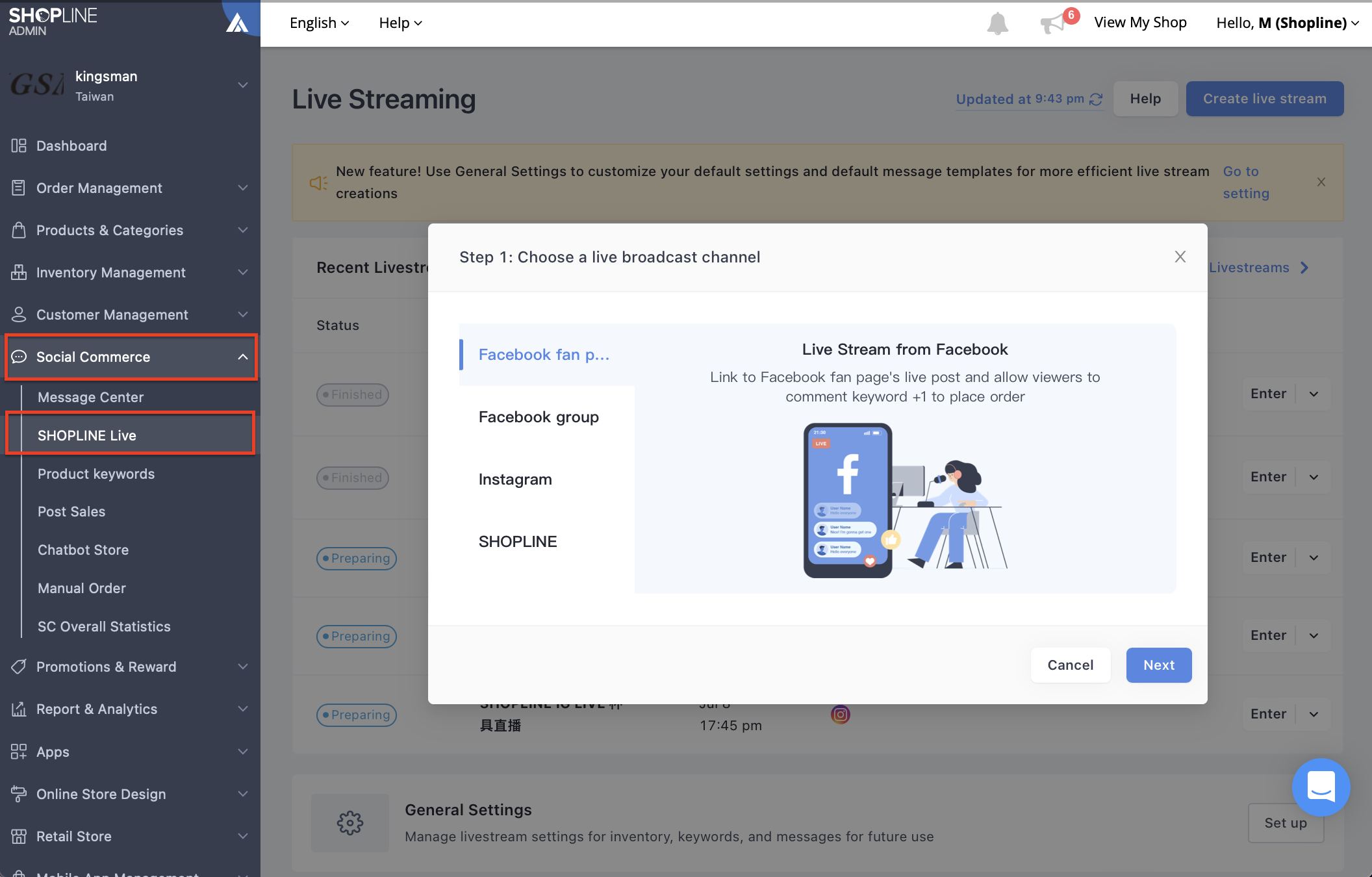Click the Next button in the dialog
Viewport: 1372px width, 877px height.
[x=1159, y=665]
